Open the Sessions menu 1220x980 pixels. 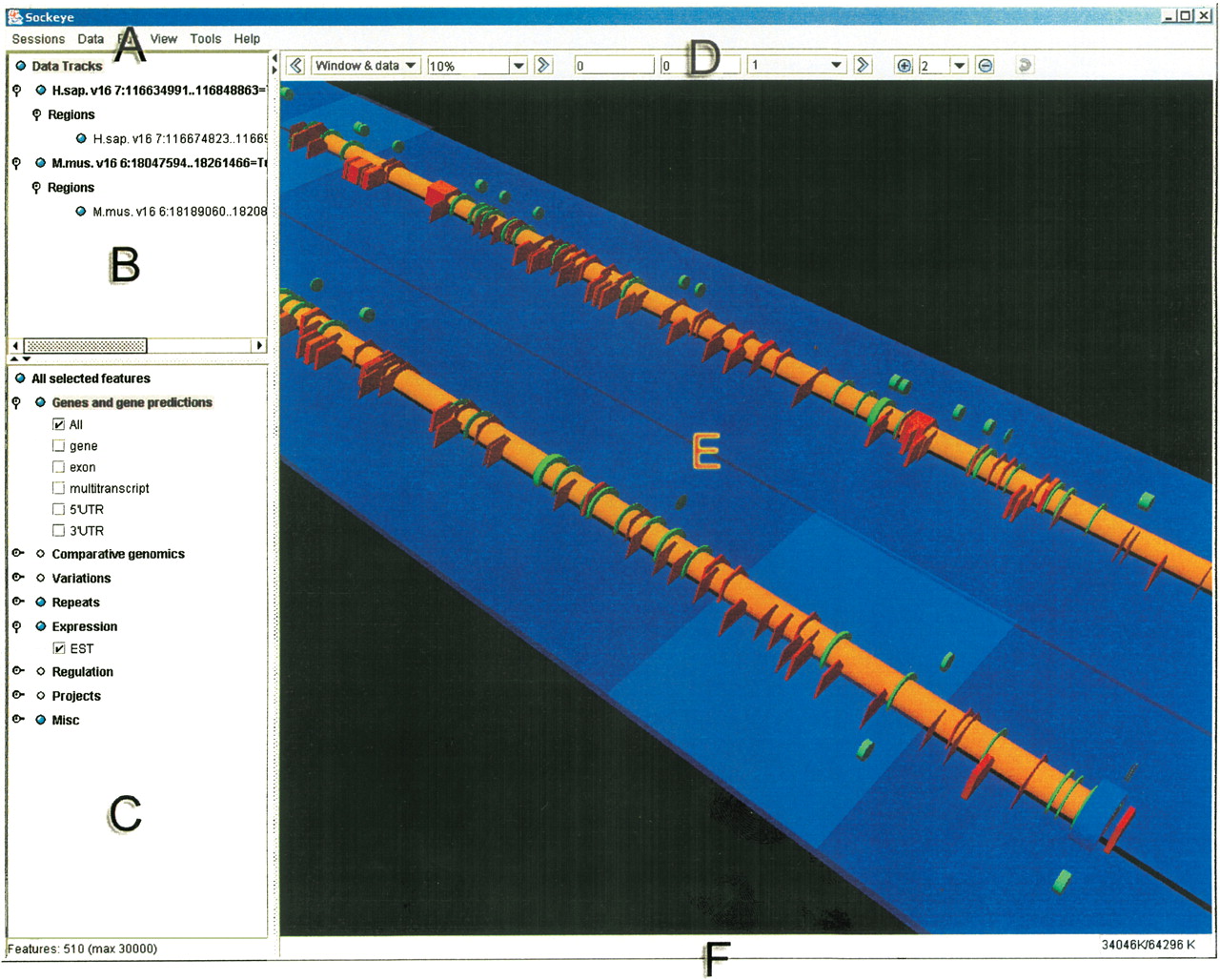[x=38, y=39]
